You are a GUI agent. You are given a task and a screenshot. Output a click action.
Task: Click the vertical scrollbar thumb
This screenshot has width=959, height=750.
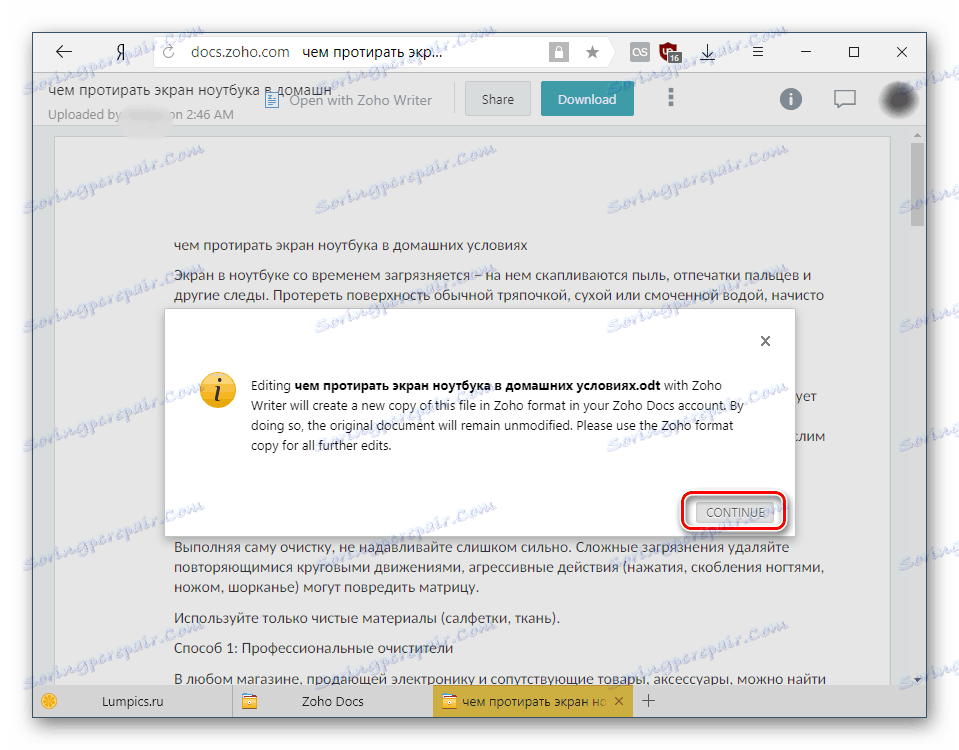[x=916, y=185]
